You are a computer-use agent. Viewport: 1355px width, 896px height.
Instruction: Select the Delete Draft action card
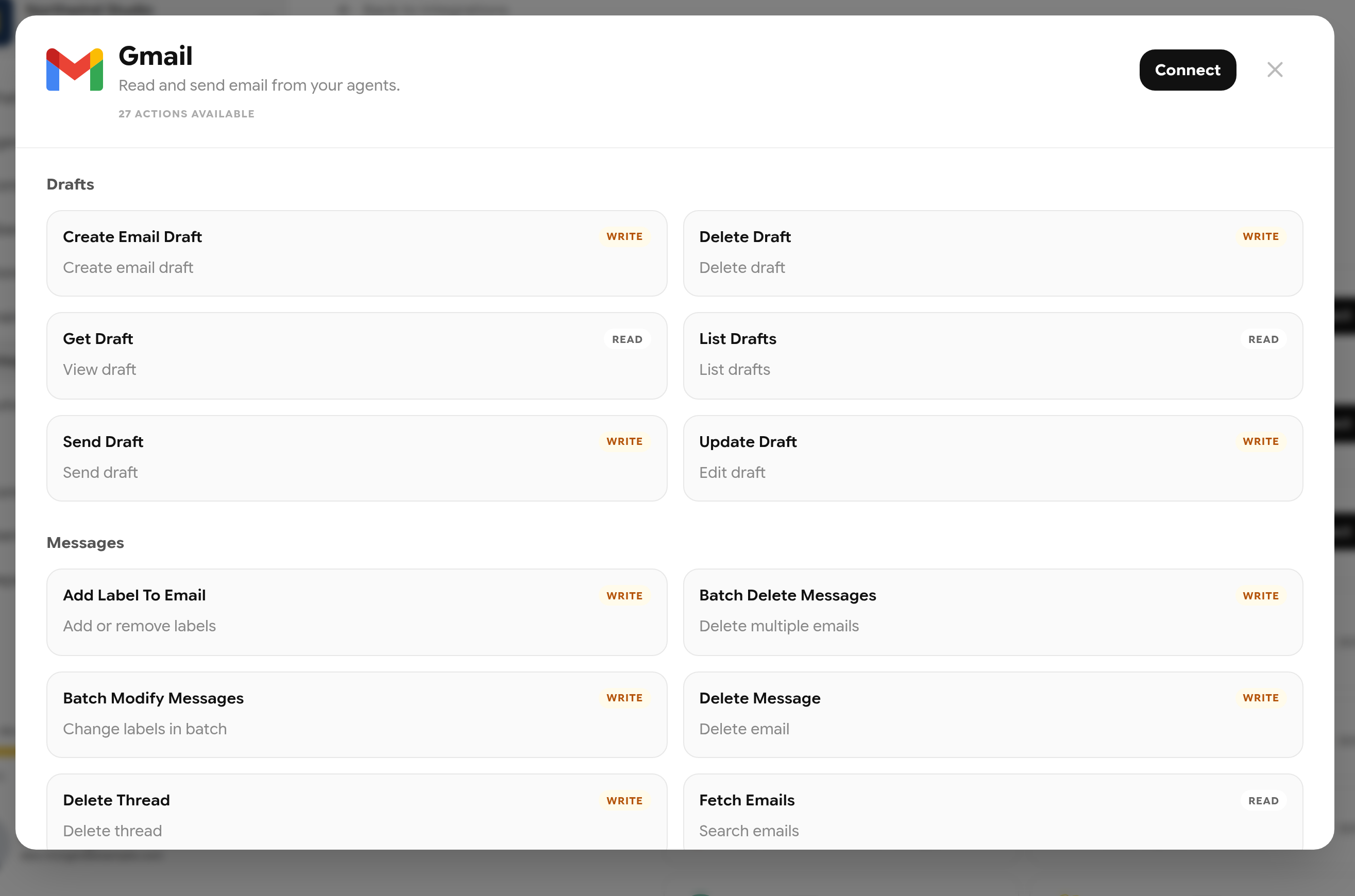[x=992, y=253]
